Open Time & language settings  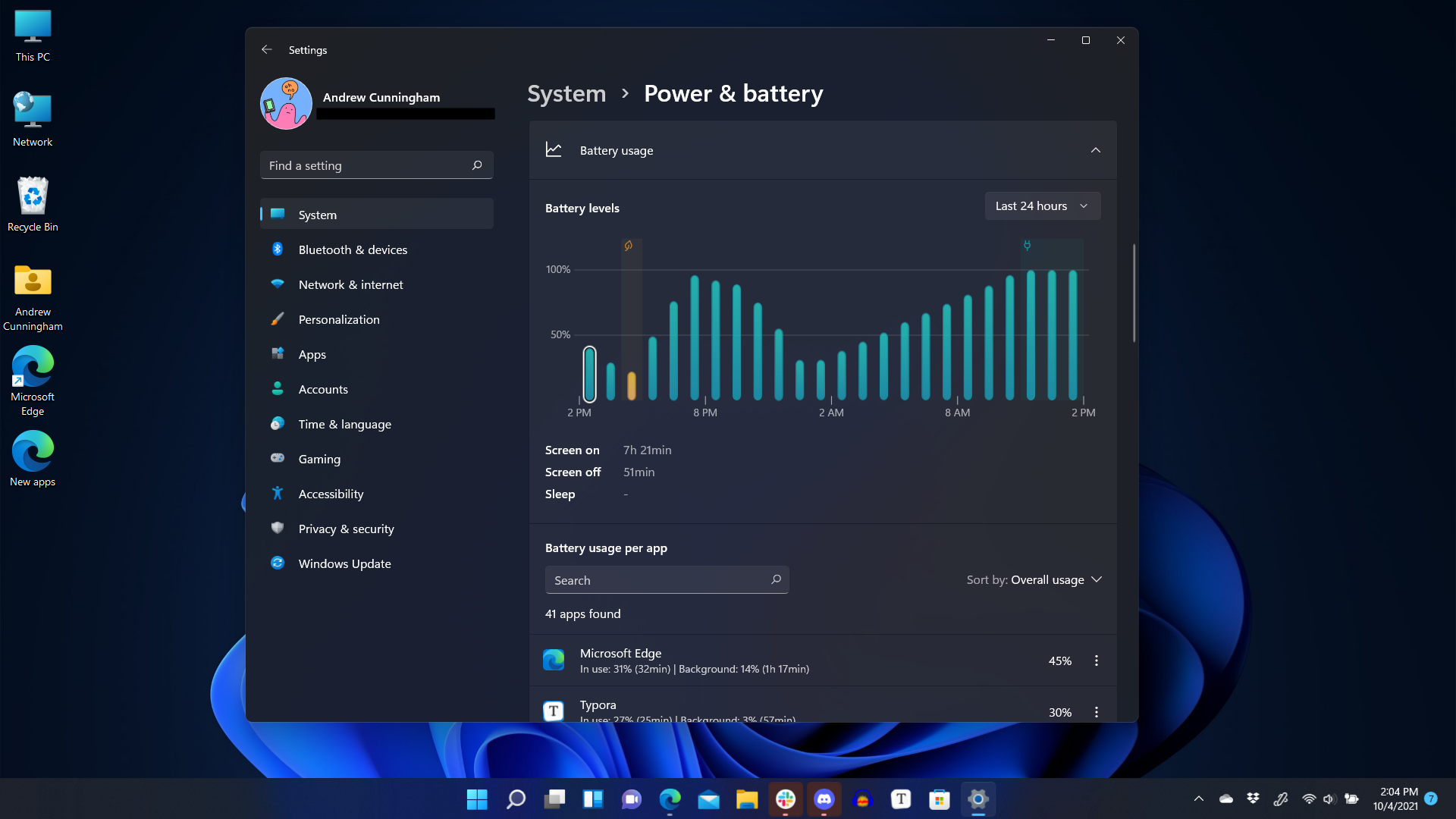[x=377, y=424]
